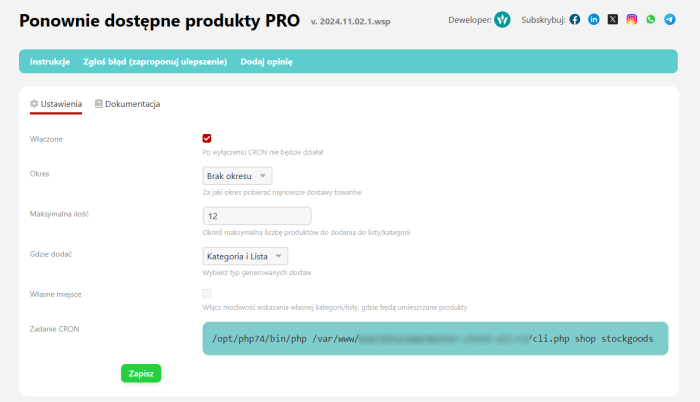Click the green Zapisz button
Screen dimensions: 700x402
141,373
